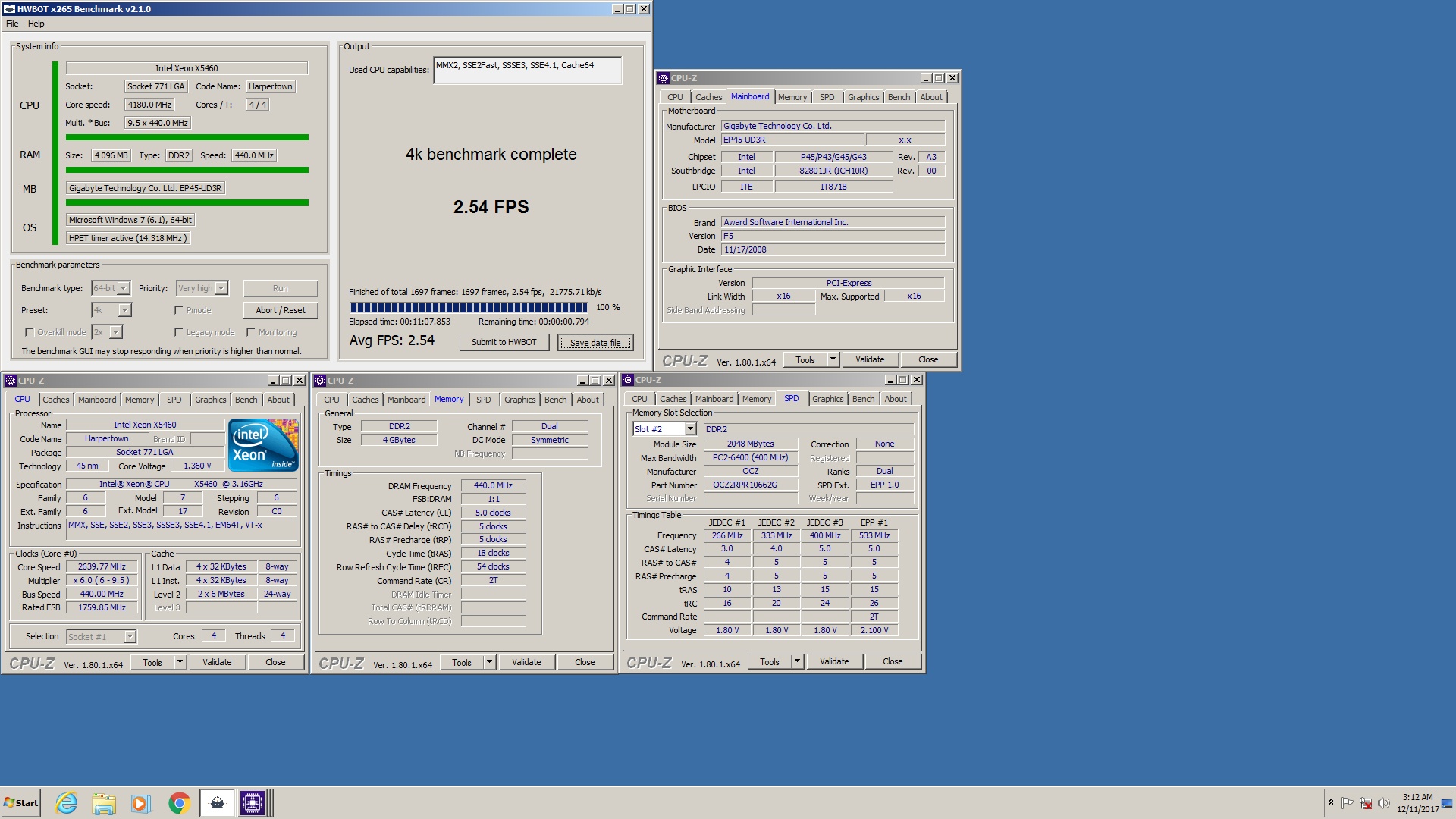The height and width of the screenshot is (819, 1456).
Task: Close the CPU-Z Memory window with X
Action: [x=608, y=381]
